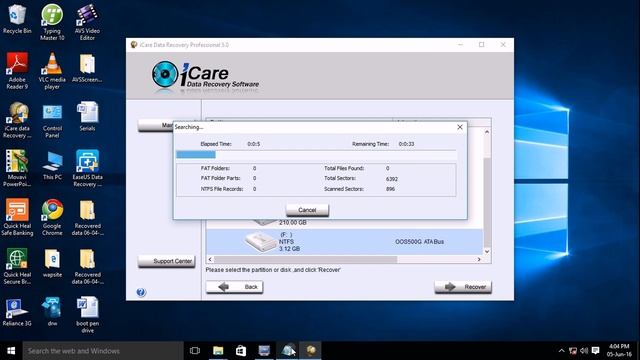The width and height of the screenshot is (640, 360).
Task: Click the partition list scroll left arrow
Action: [x=210, y=259]
